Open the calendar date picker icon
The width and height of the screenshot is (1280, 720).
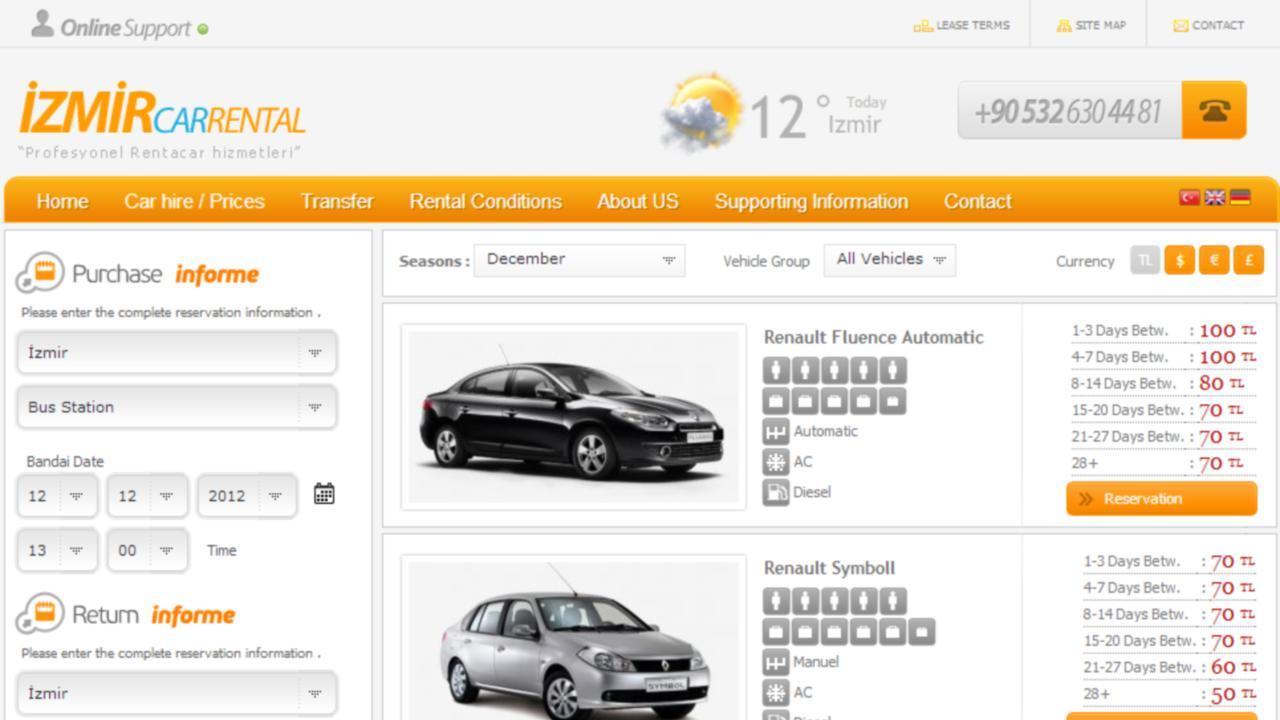[324, 494]
